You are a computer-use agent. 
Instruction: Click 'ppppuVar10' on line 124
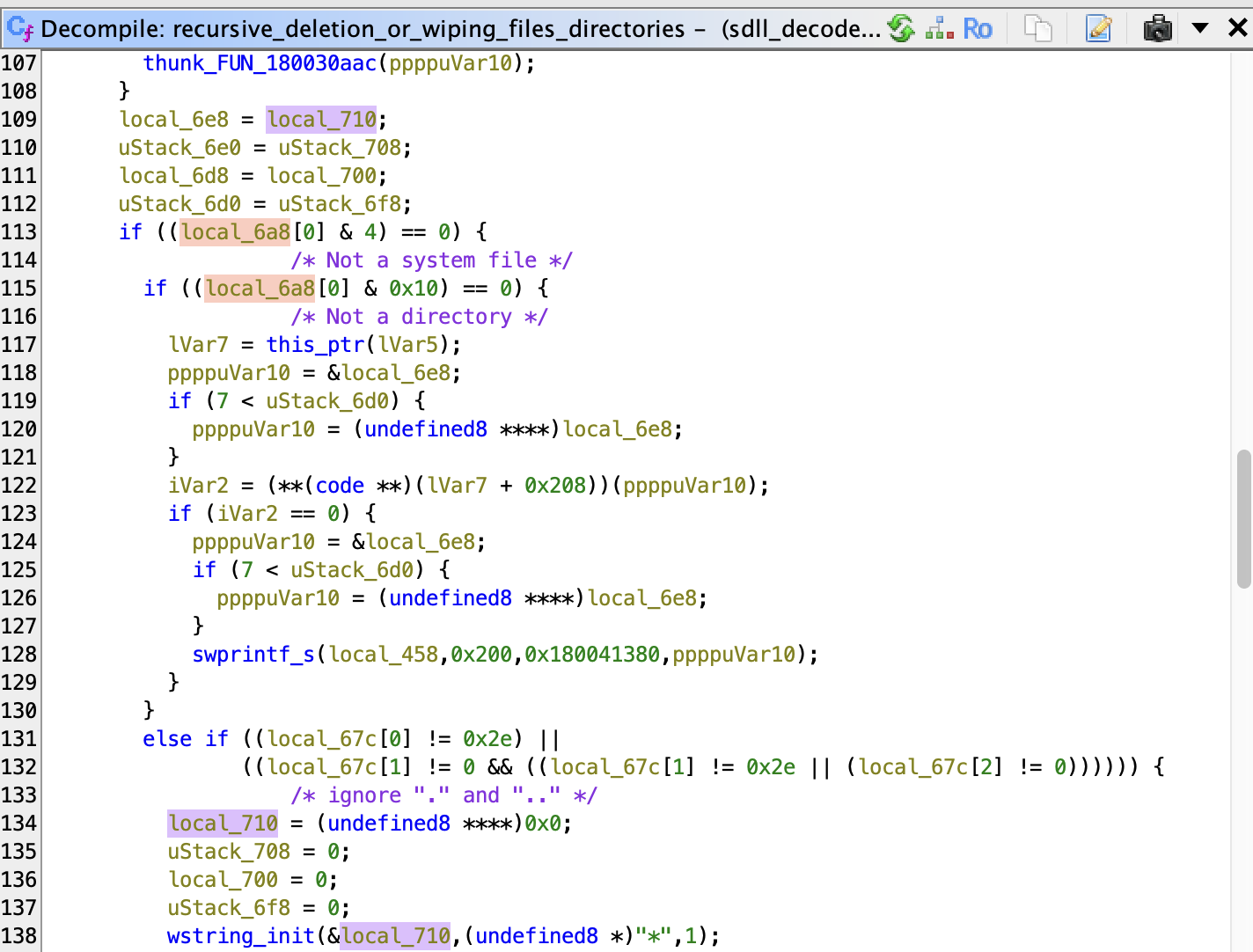pyautogui.click(x=253, y=542)
